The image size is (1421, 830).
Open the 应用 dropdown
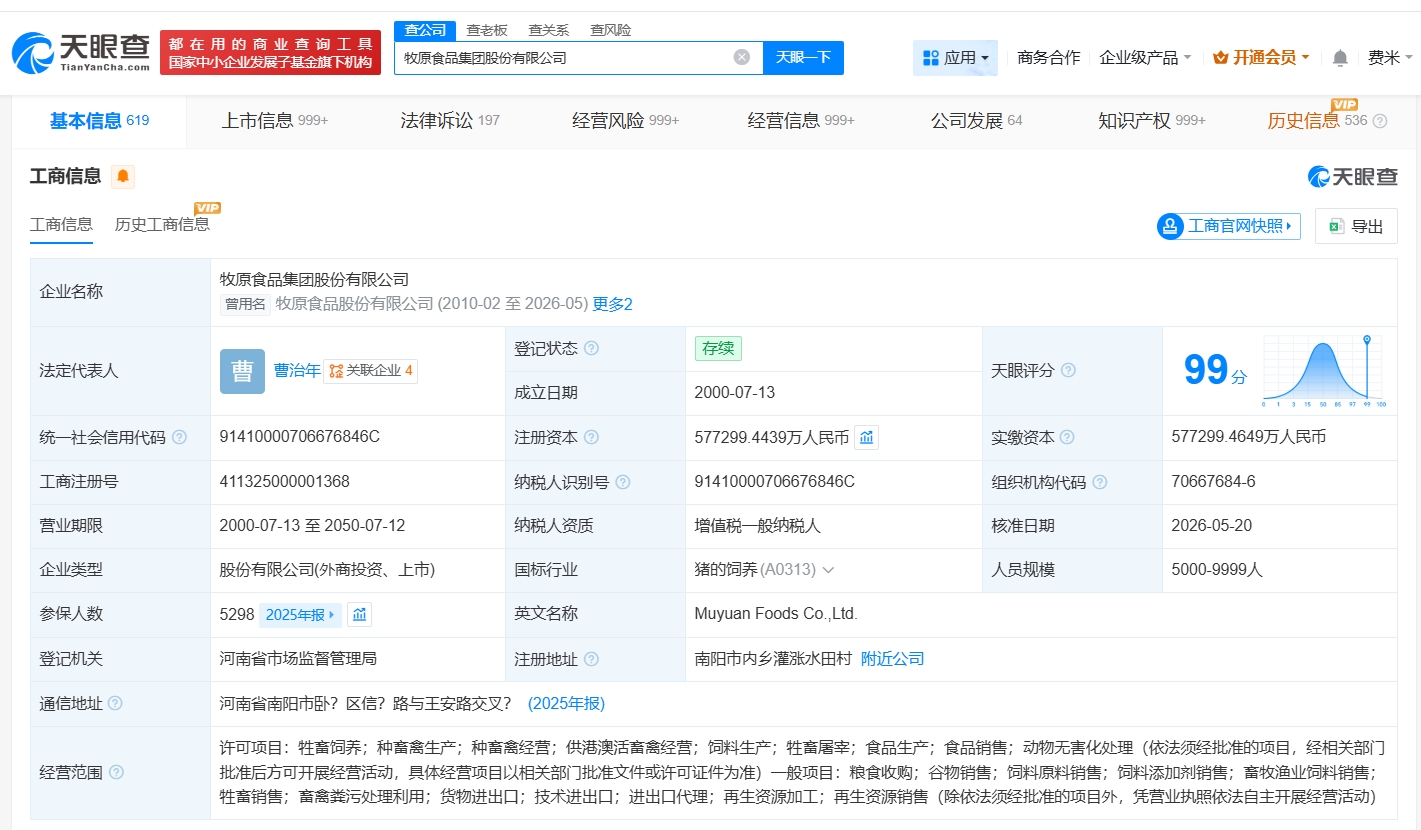point(955,58)
